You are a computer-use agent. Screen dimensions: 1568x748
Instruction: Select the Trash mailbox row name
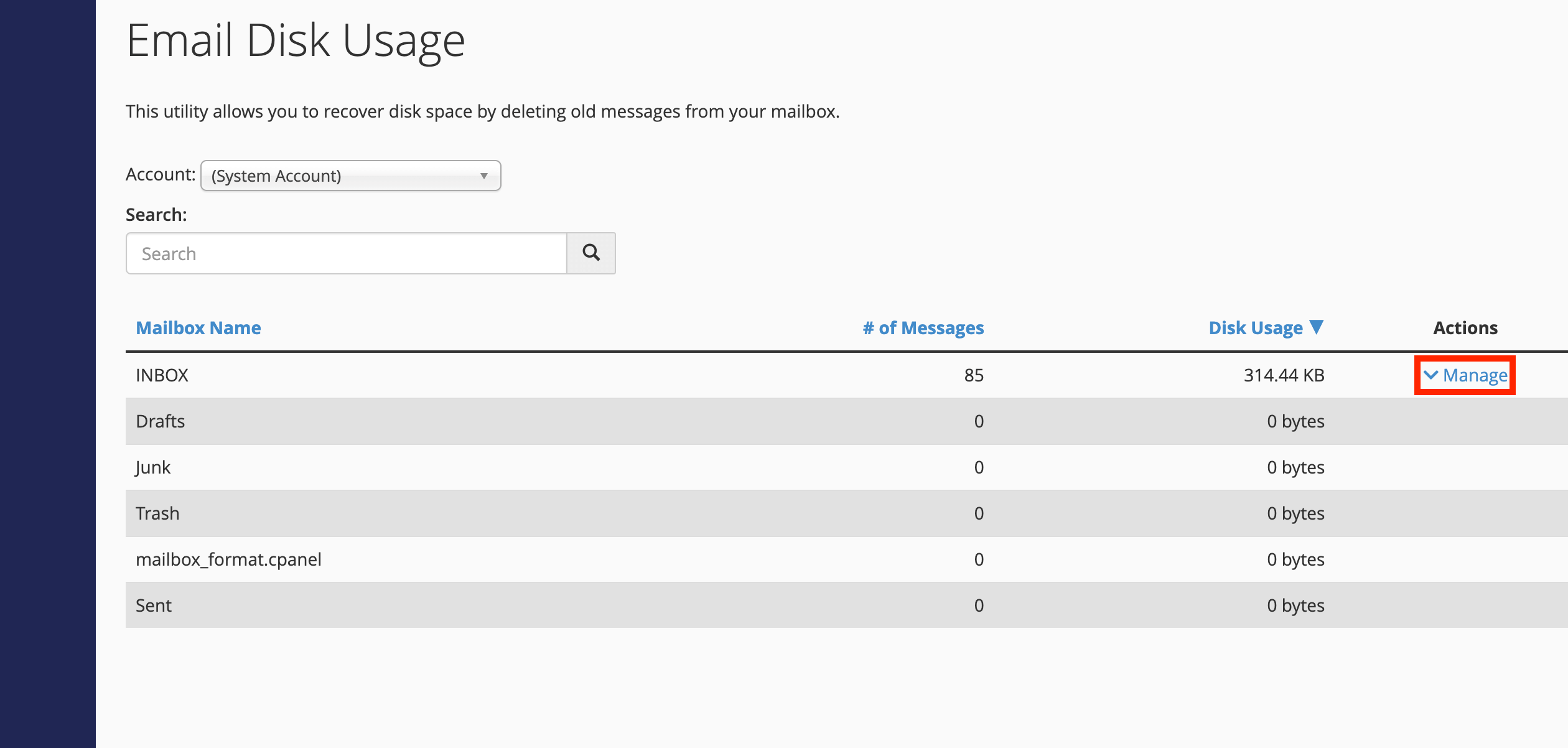[157, 513]
